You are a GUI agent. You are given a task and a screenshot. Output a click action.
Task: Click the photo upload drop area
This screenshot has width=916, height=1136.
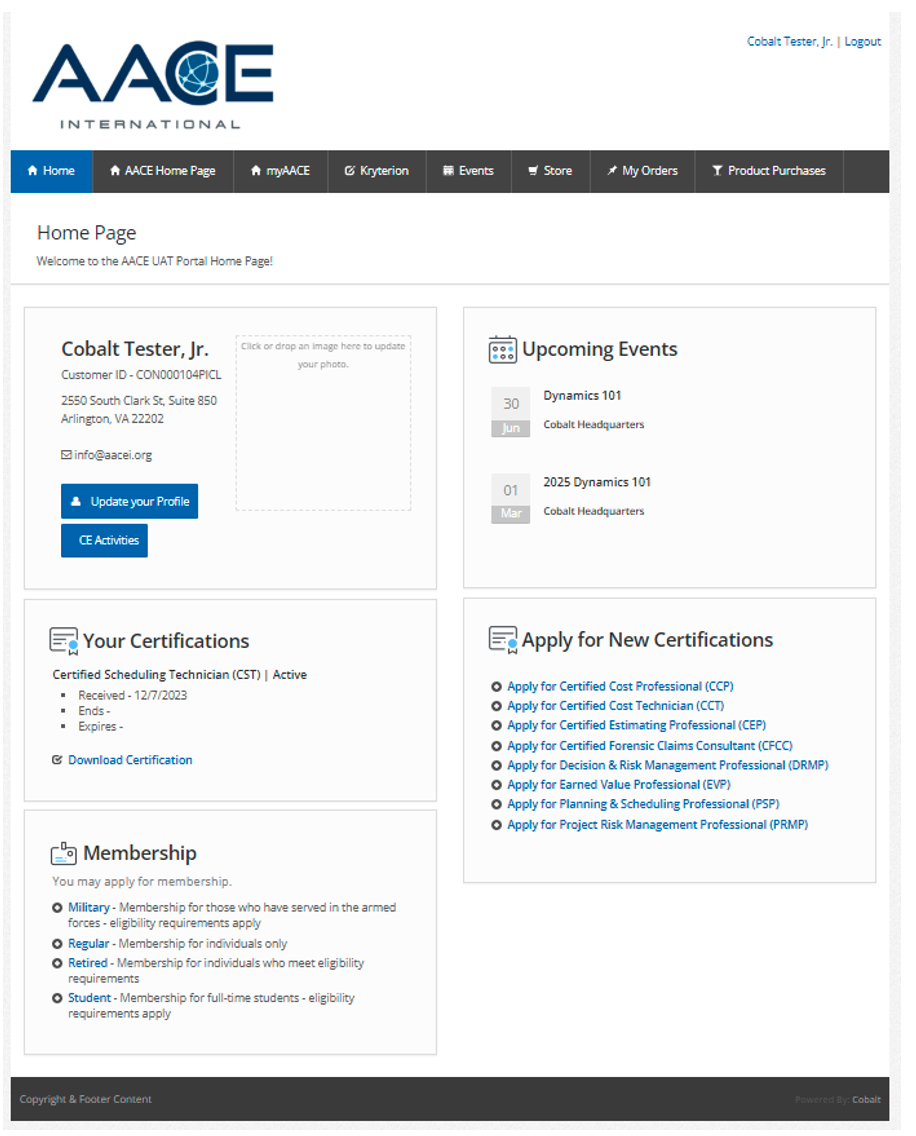(323, 423)
